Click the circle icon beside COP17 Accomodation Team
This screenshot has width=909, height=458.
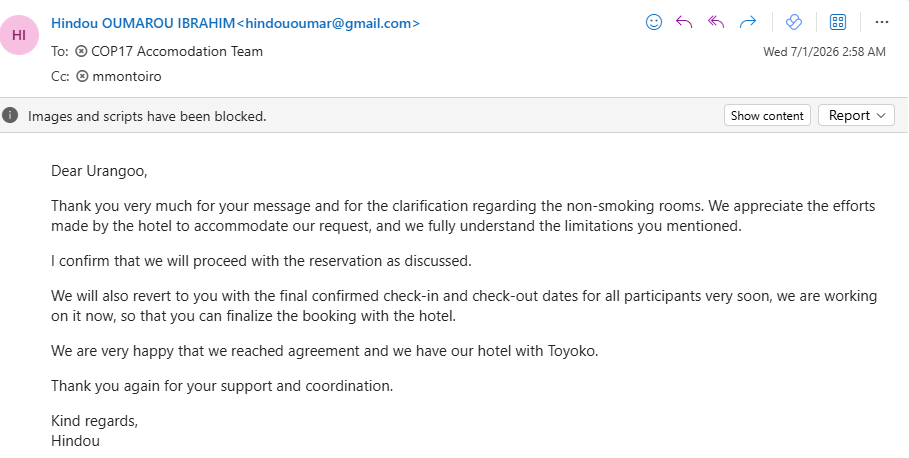(82, 51)
